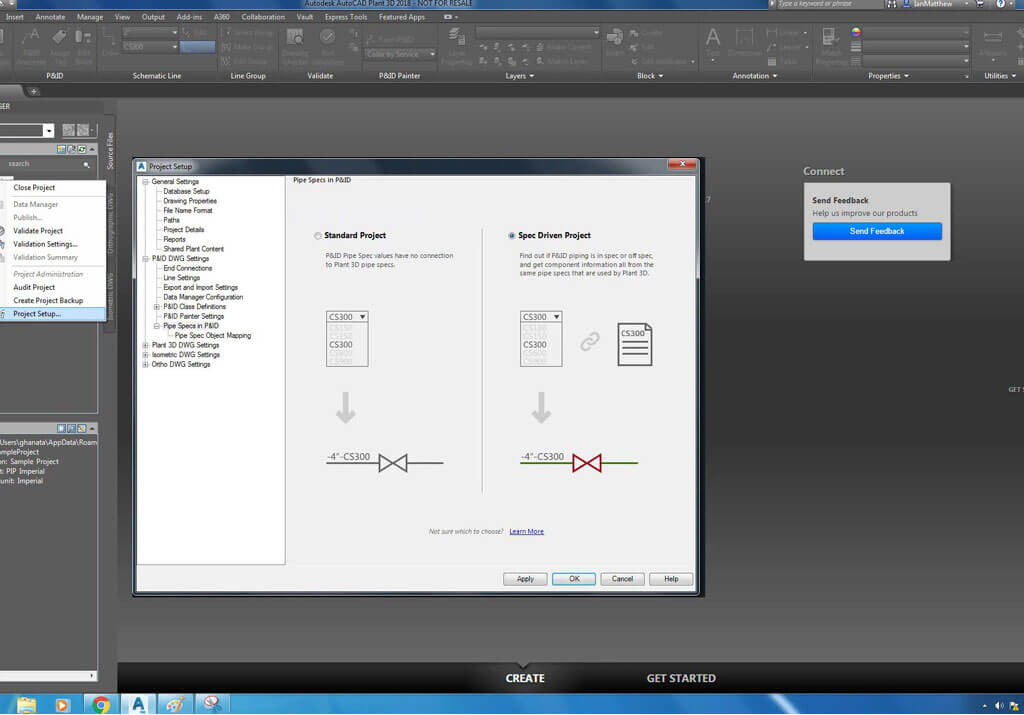Click the Send Feedback button
Viewport: 1024px width, 715px height.
(x=877, y=231)
